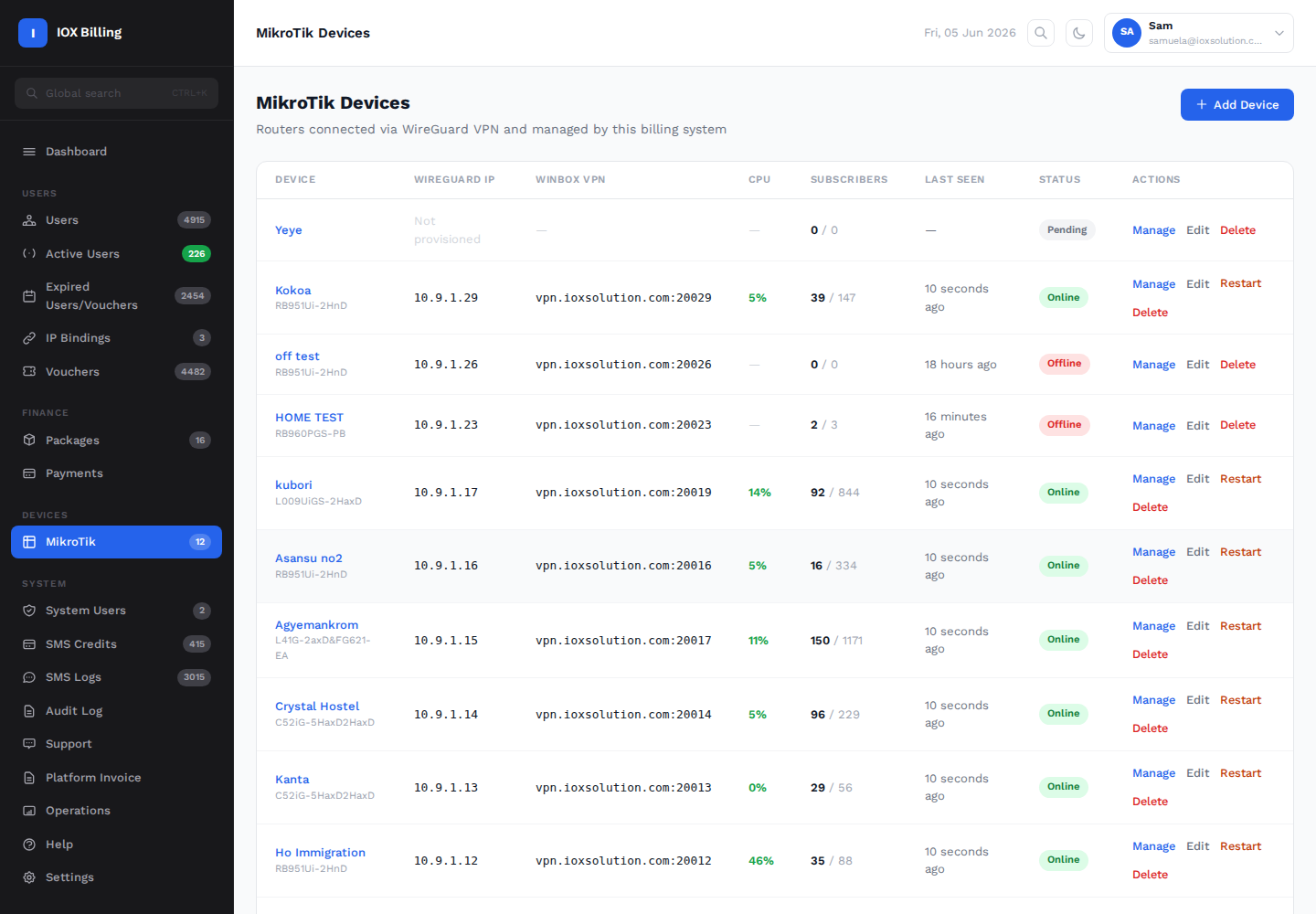Click the Support monitor icon
This screenshot has width=1316, height=914.
pyautogui.click(x=29, y=744)
